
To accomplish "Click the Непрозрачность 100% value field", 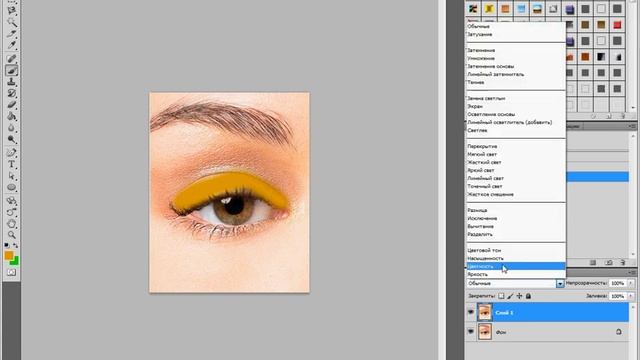I will click(x=618, y=283).
